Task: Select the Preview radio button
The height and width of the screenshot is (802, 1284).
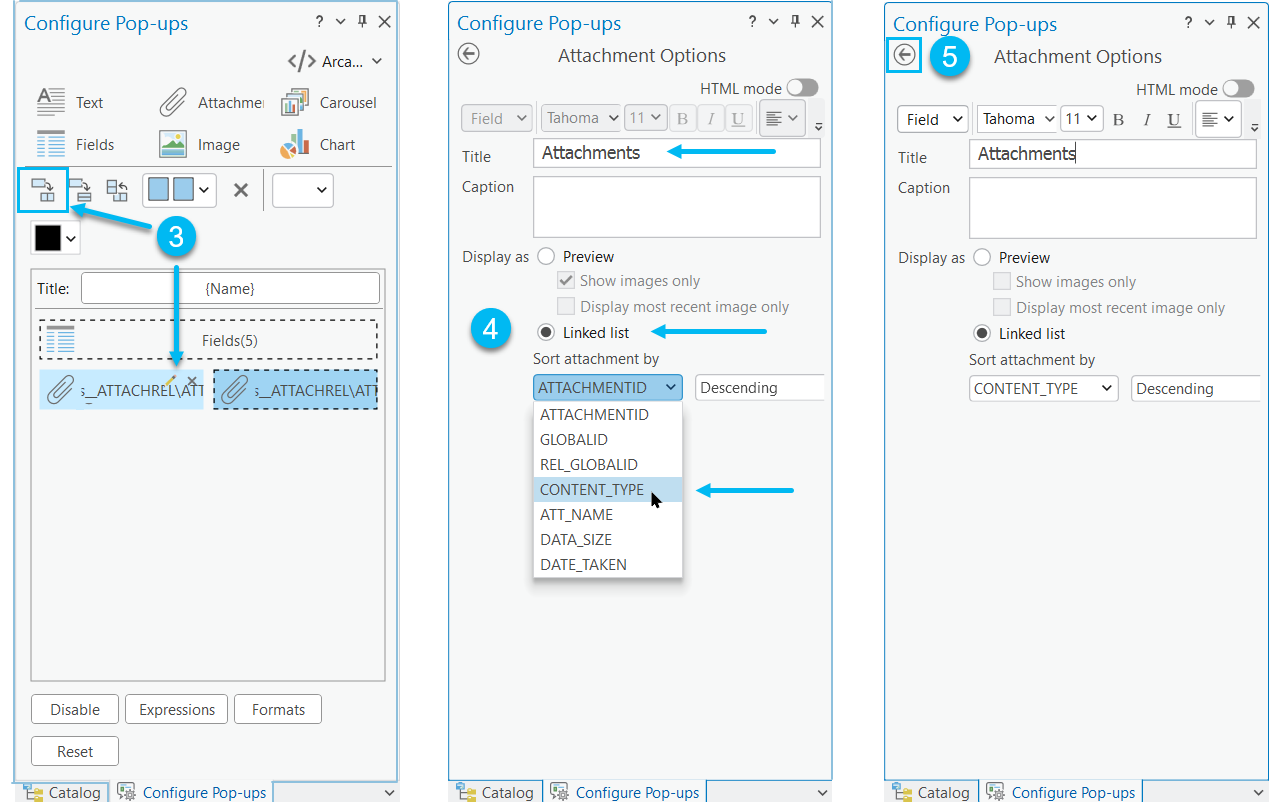Action: (546, 256)
